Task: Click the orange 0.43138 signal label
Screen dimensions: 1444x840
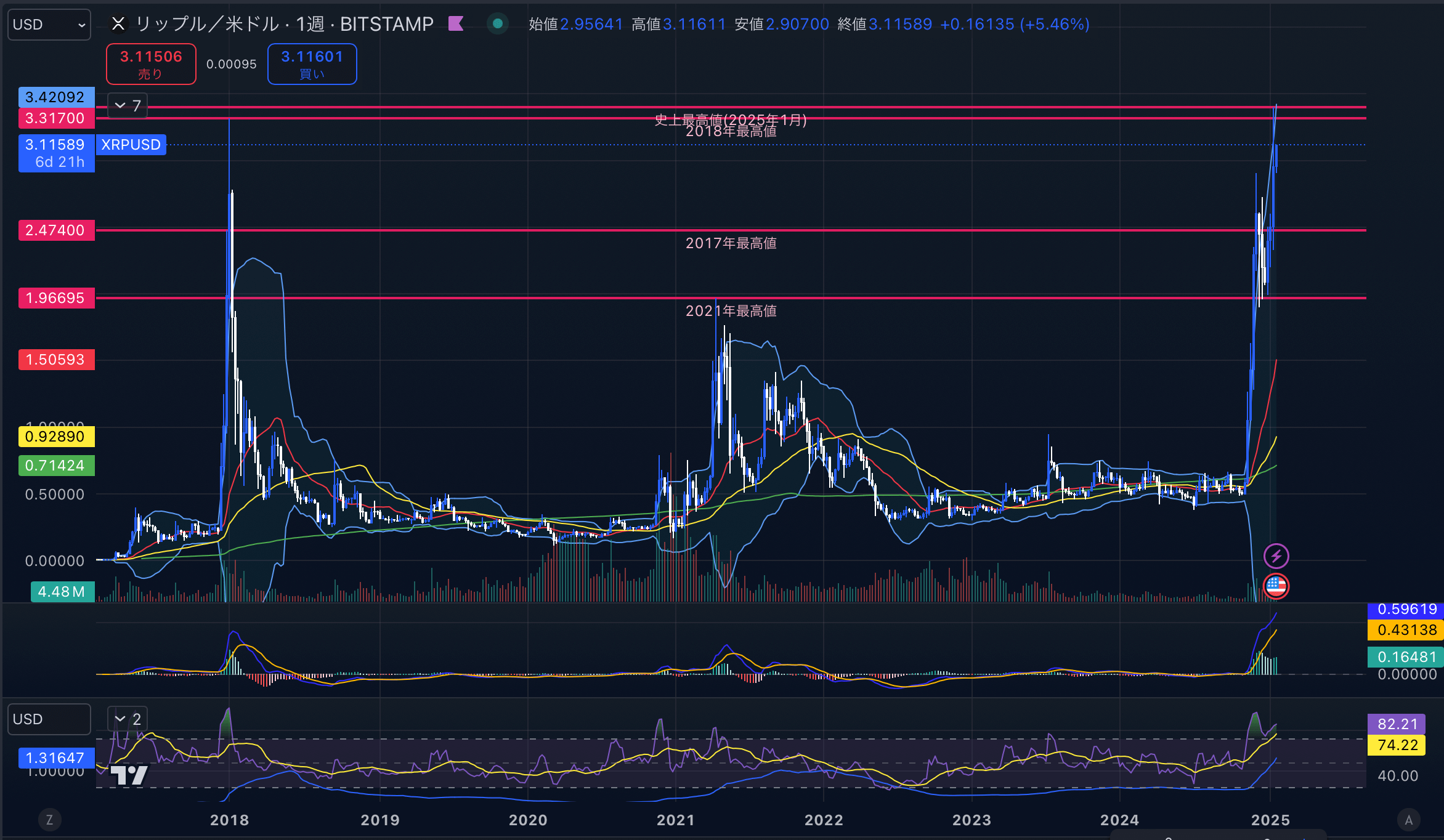Action: tap(1405, 630)
